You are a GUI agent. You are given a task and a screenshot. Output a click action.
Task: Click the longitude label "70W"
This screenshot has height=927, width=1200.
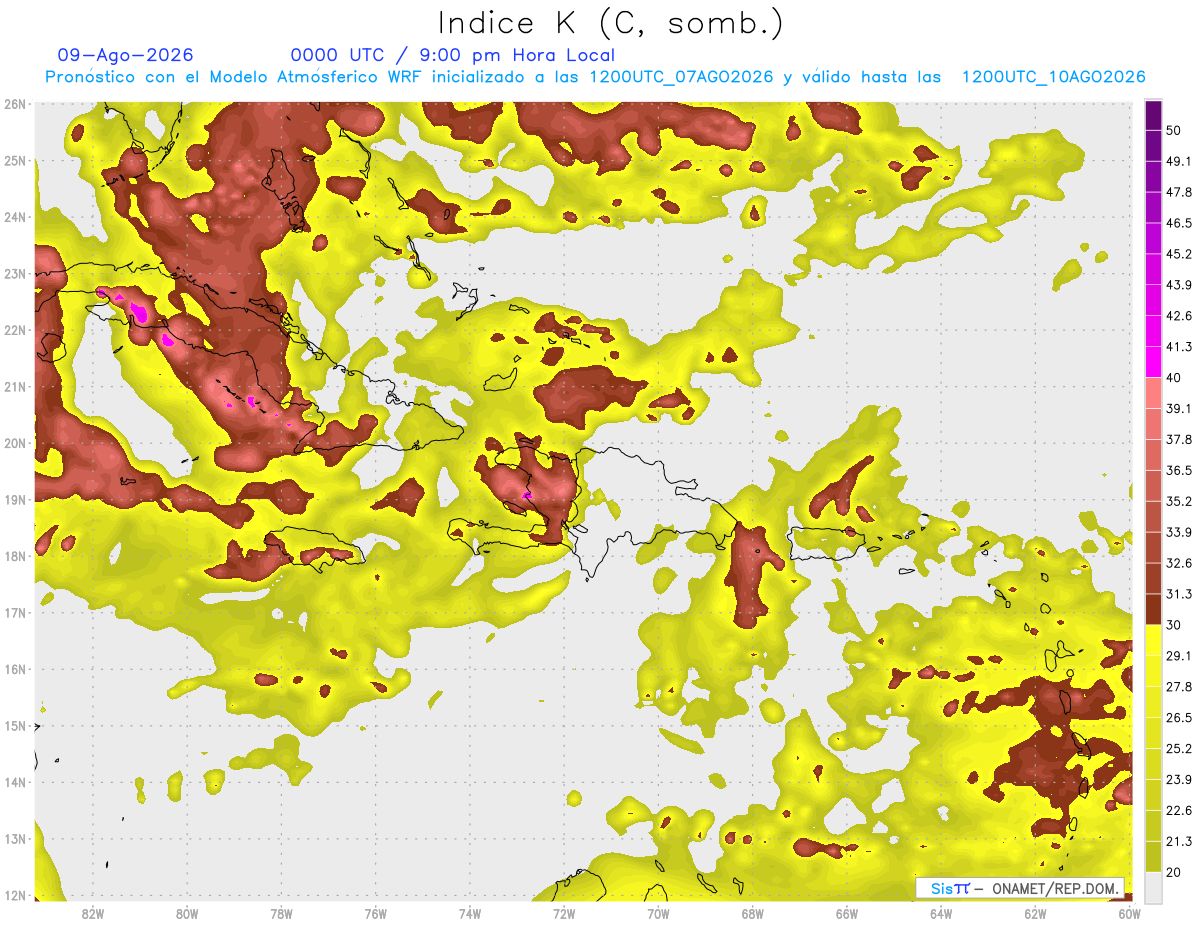tap(658, 913)
